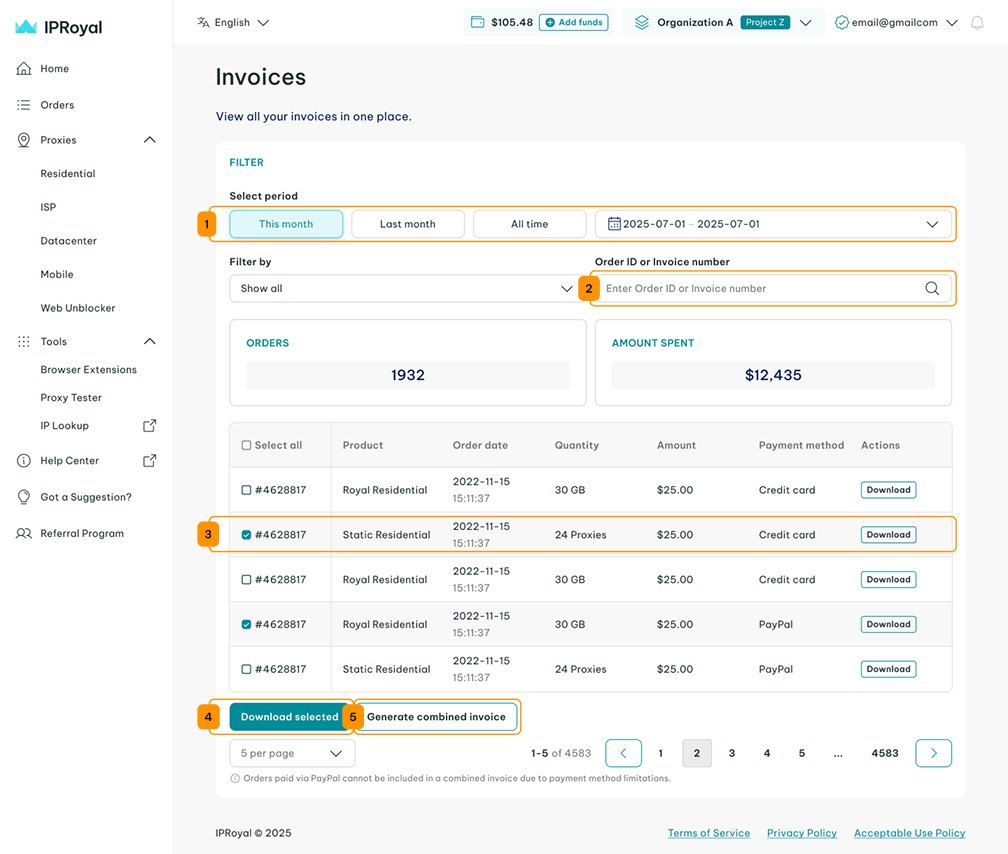Uncheck the PayPal Royal Residential invoice checkbox
1008x854 pixels.
[247, 625]
